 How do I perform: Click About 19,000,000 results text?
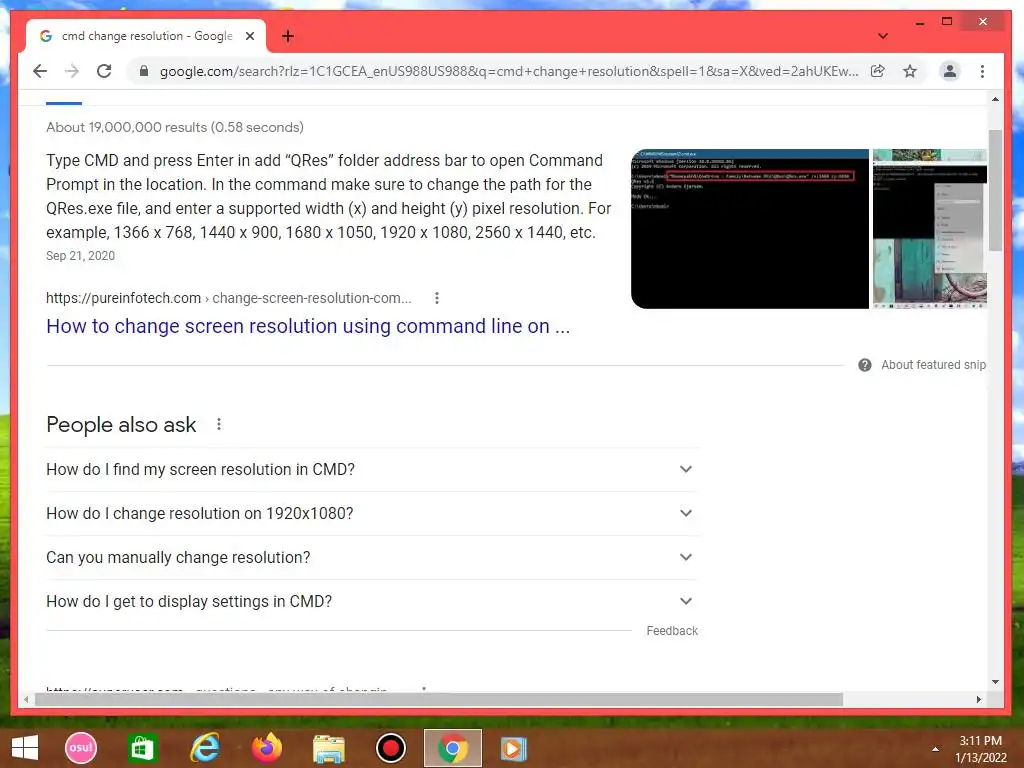tap(174, 127)
